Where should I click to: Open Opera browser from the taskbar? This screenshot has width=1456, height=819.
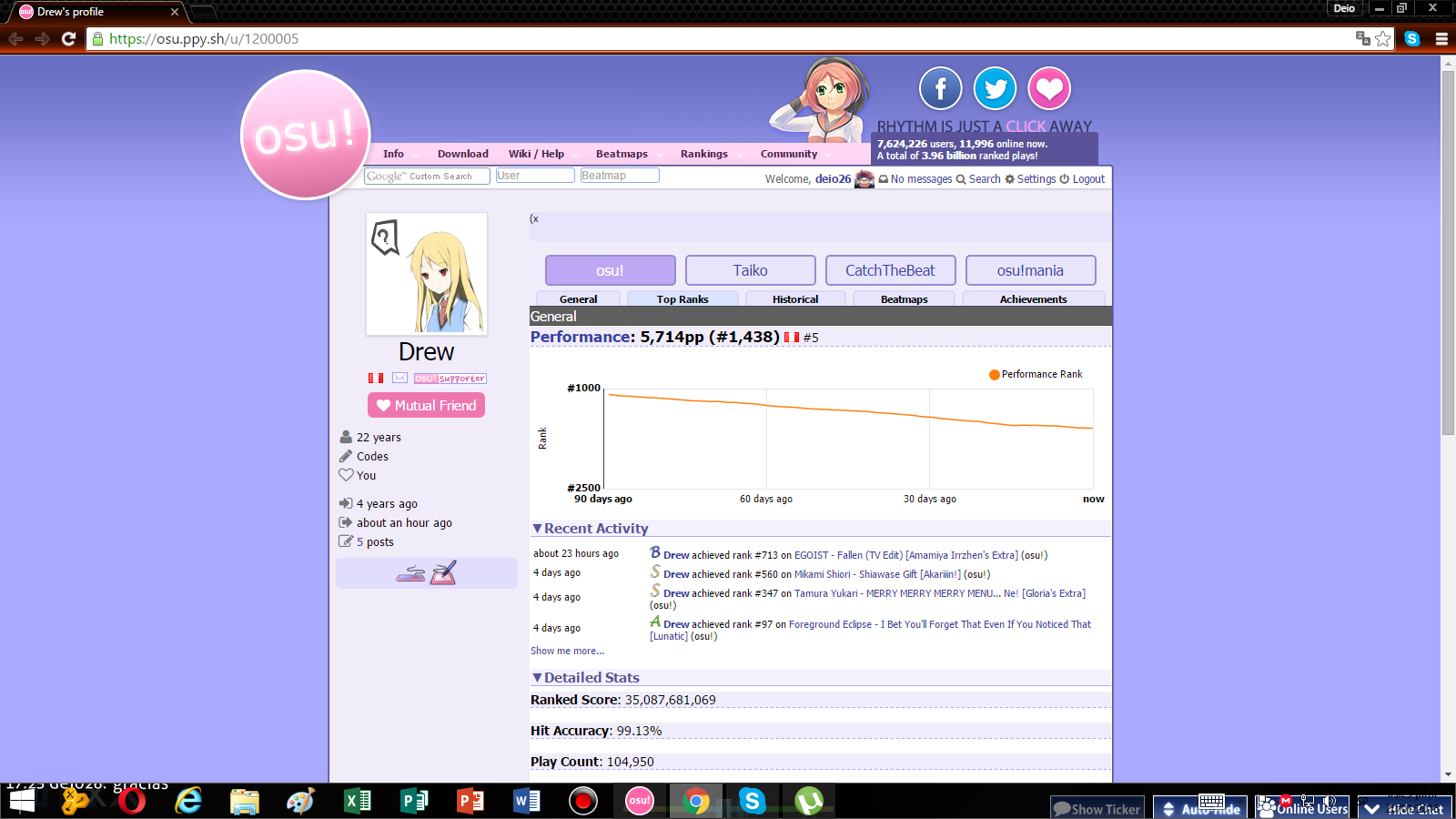132,801
